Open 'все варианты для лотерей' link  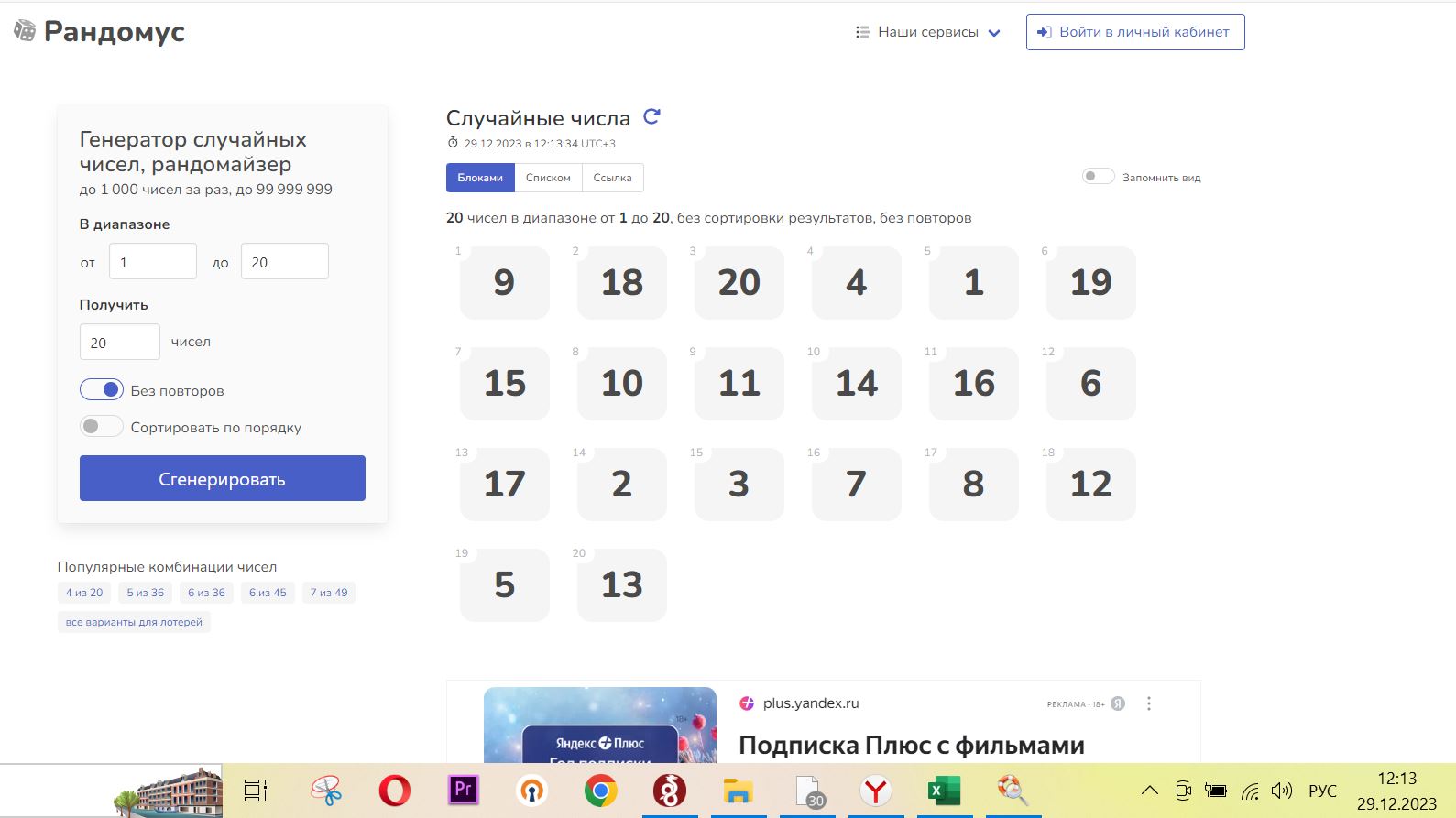pos(134,622)
